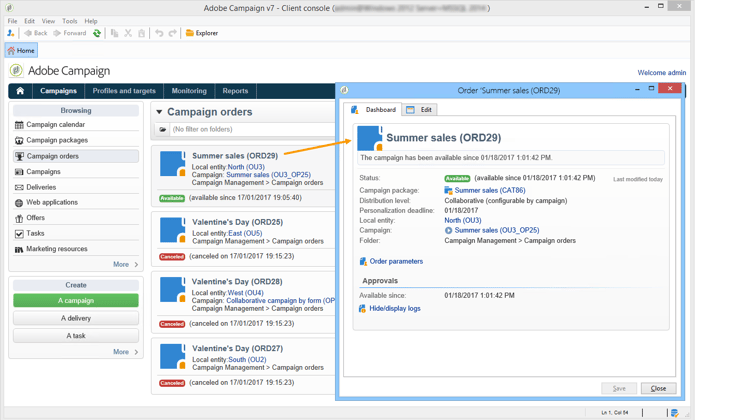Open Summer sales (ORD29) order card
Viewport: 750px width, 420px height.
coord(235,155)
